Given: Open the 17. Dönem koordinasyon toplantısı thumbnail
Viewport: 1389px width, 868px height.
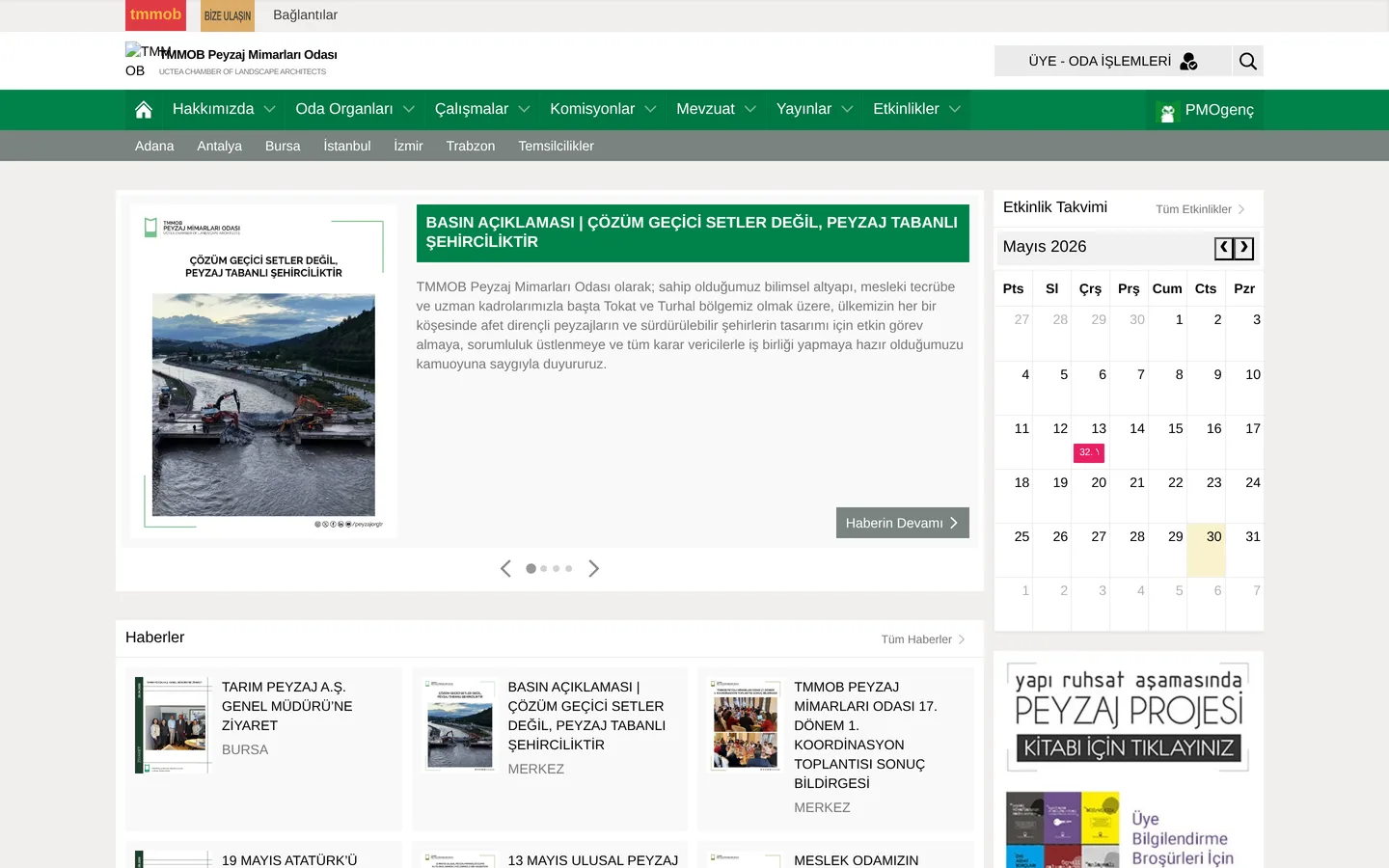Looking at the screenshot, I should coord(746,725).
